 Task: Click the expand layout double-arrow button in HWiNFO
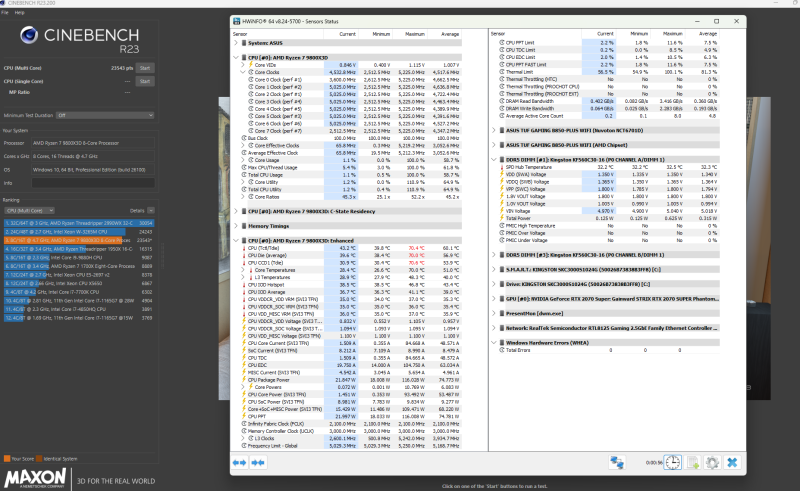coord(239,462)
